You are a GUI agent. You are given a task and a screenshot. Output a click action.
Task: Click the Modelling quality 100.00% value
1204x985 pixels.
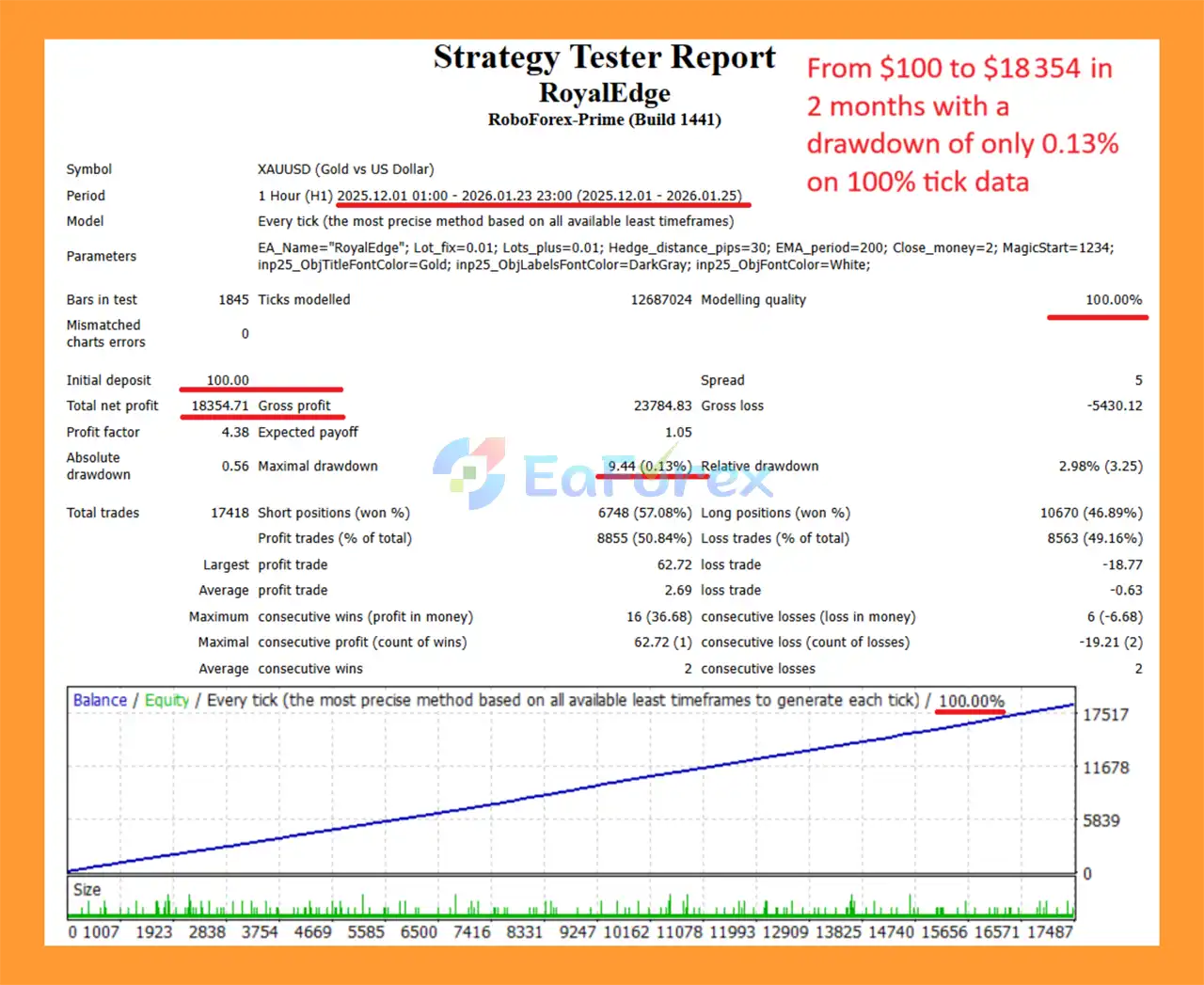pos(1114,300)
